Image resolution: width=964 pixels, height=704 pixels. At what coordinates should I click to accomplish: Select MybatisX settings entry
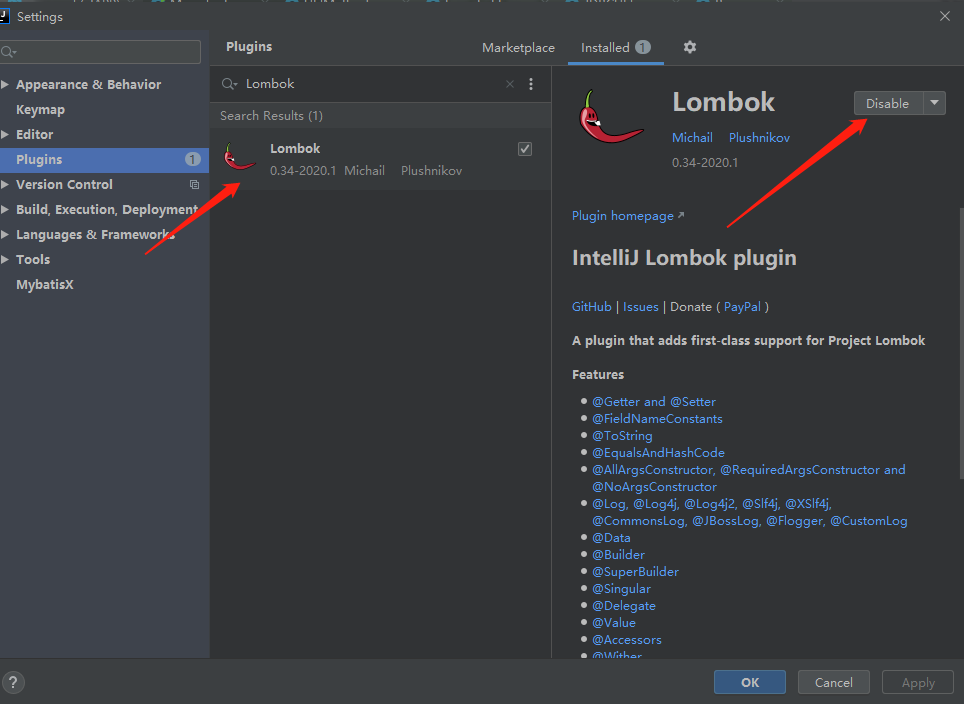tap(45, 285)
